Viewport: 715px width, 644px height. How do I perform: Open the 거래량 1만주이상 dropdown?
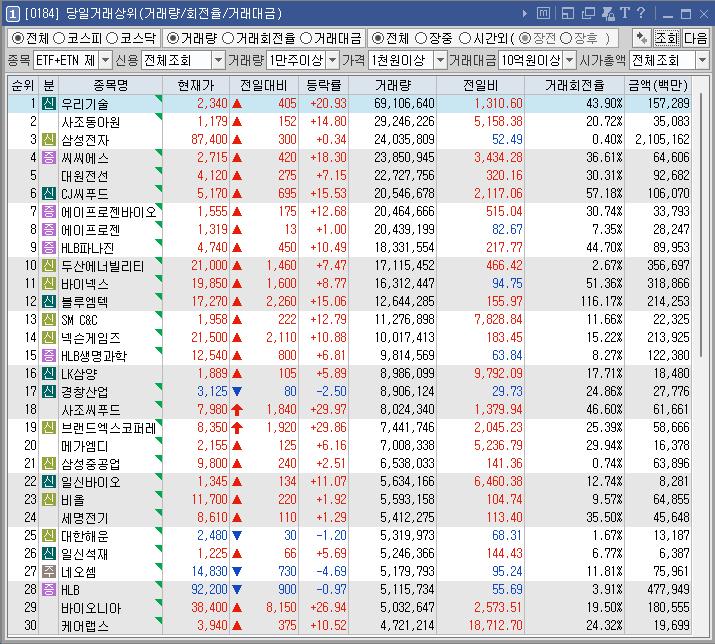pyautogui.click(x=333, y=60)
